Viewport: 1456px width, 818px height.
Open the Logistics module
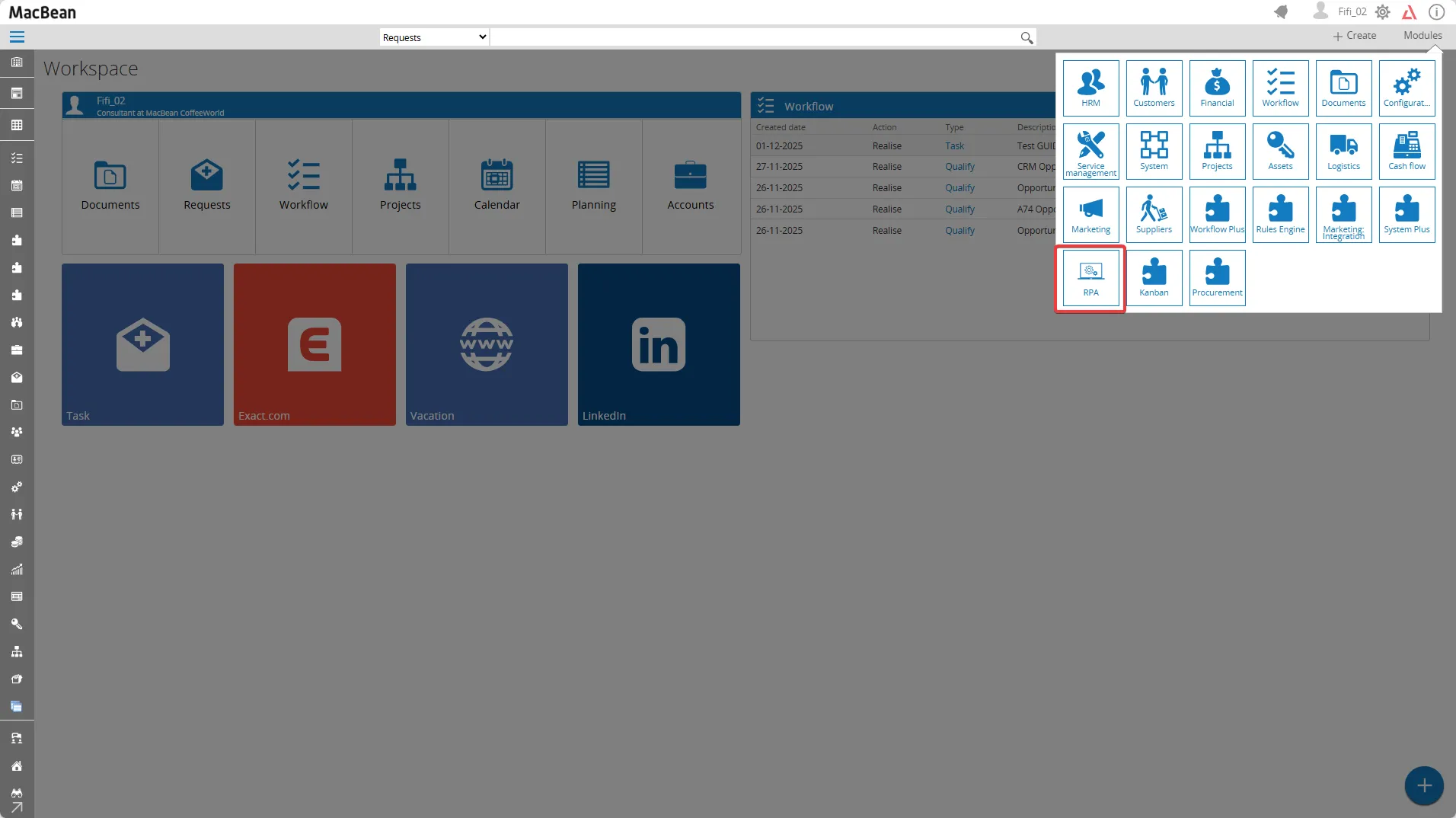pyautogui.click(x=1343, y=151)
